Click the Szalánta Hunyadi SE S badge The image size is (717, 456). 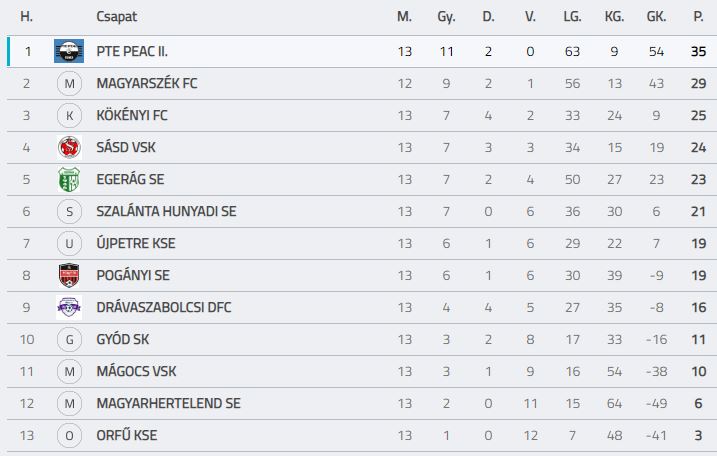click(x=70, y=211)
